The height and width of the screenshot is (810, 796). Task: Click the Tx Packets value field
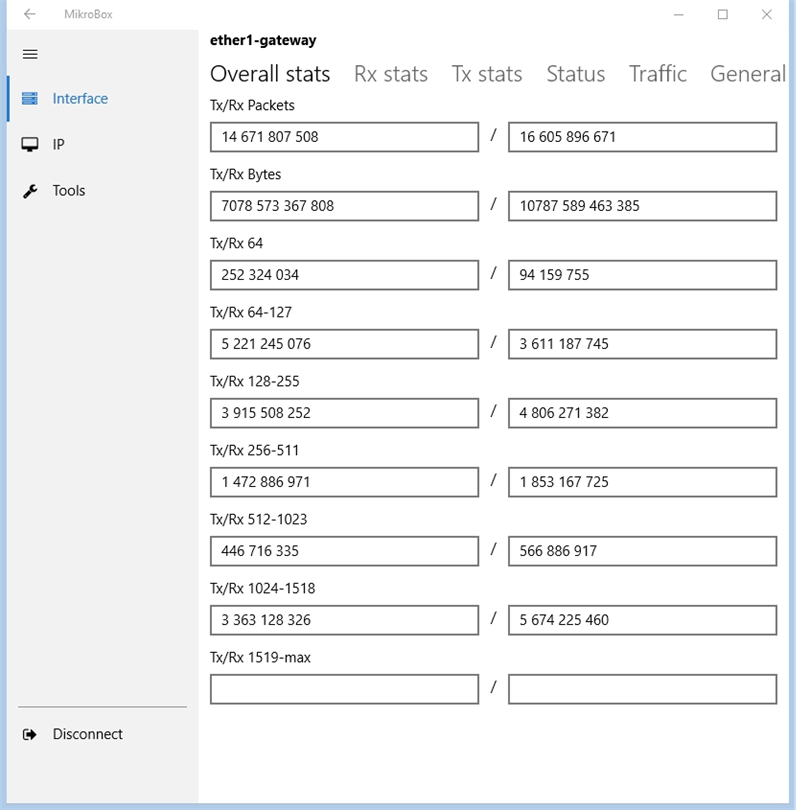coord(344,137)
